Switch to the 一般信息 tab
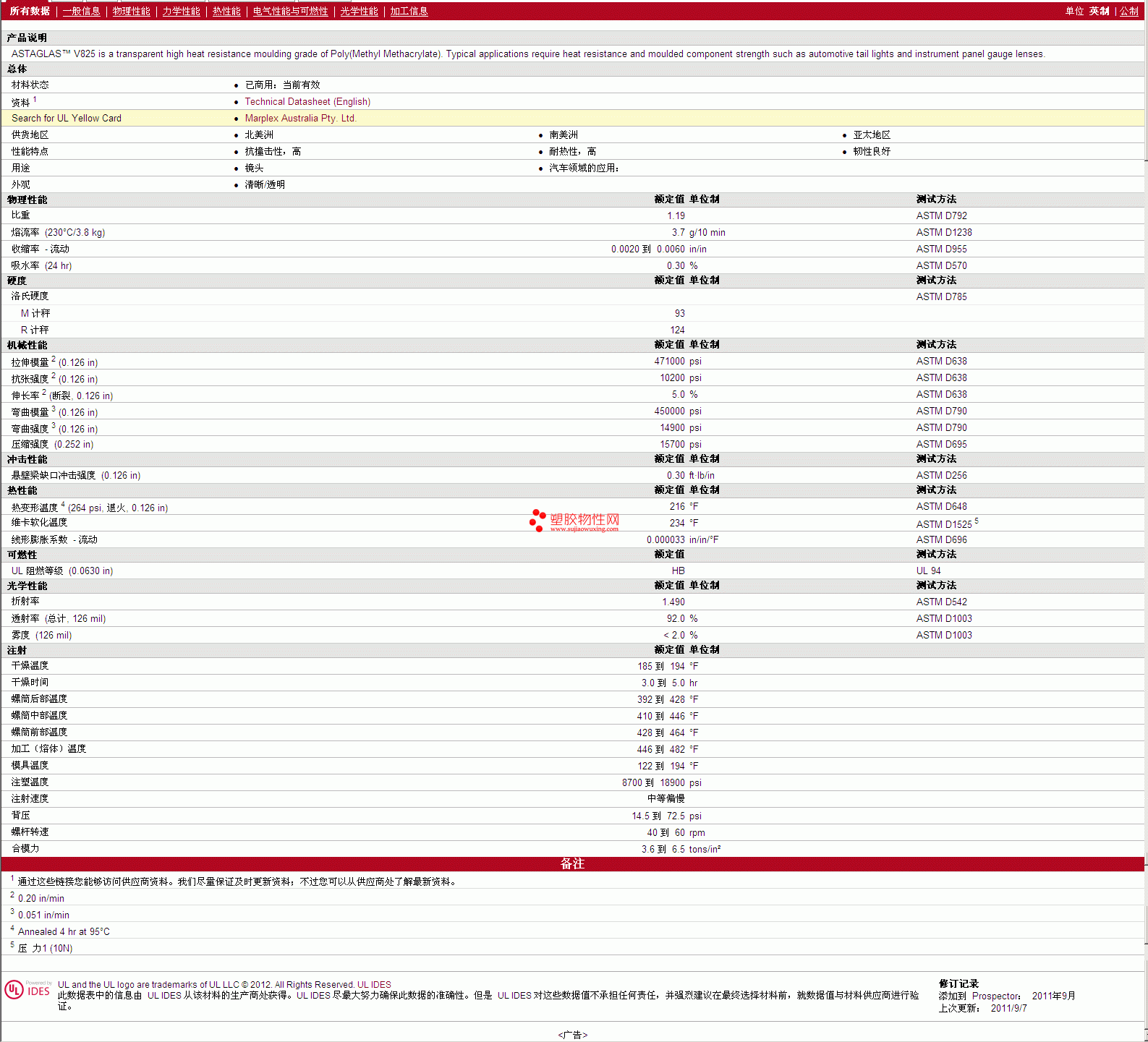 point(81,11)
